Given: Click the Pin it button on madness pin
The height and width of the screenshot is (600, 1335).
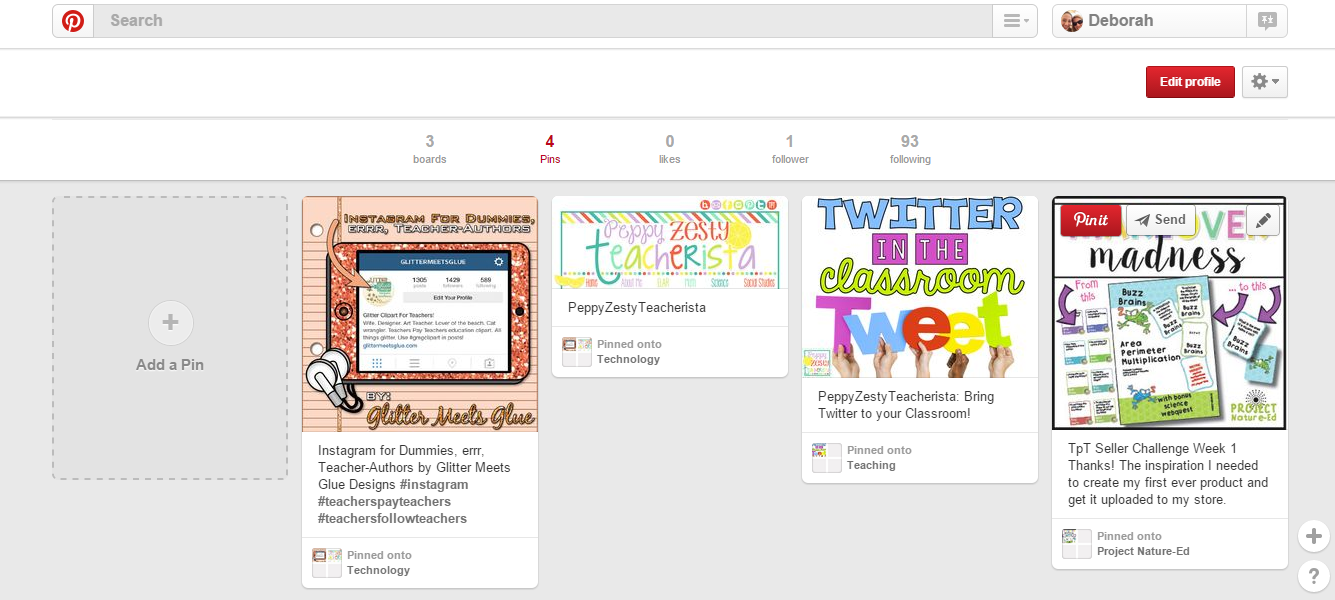Looking at the screenshot, I should (1090, 220).
